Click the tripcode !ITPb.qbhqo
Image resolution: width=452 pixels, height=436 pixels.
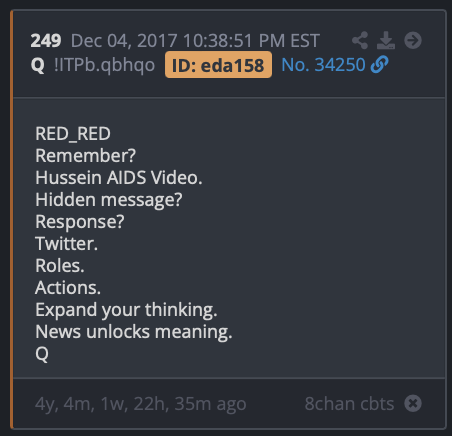click(x=104, y=65)
